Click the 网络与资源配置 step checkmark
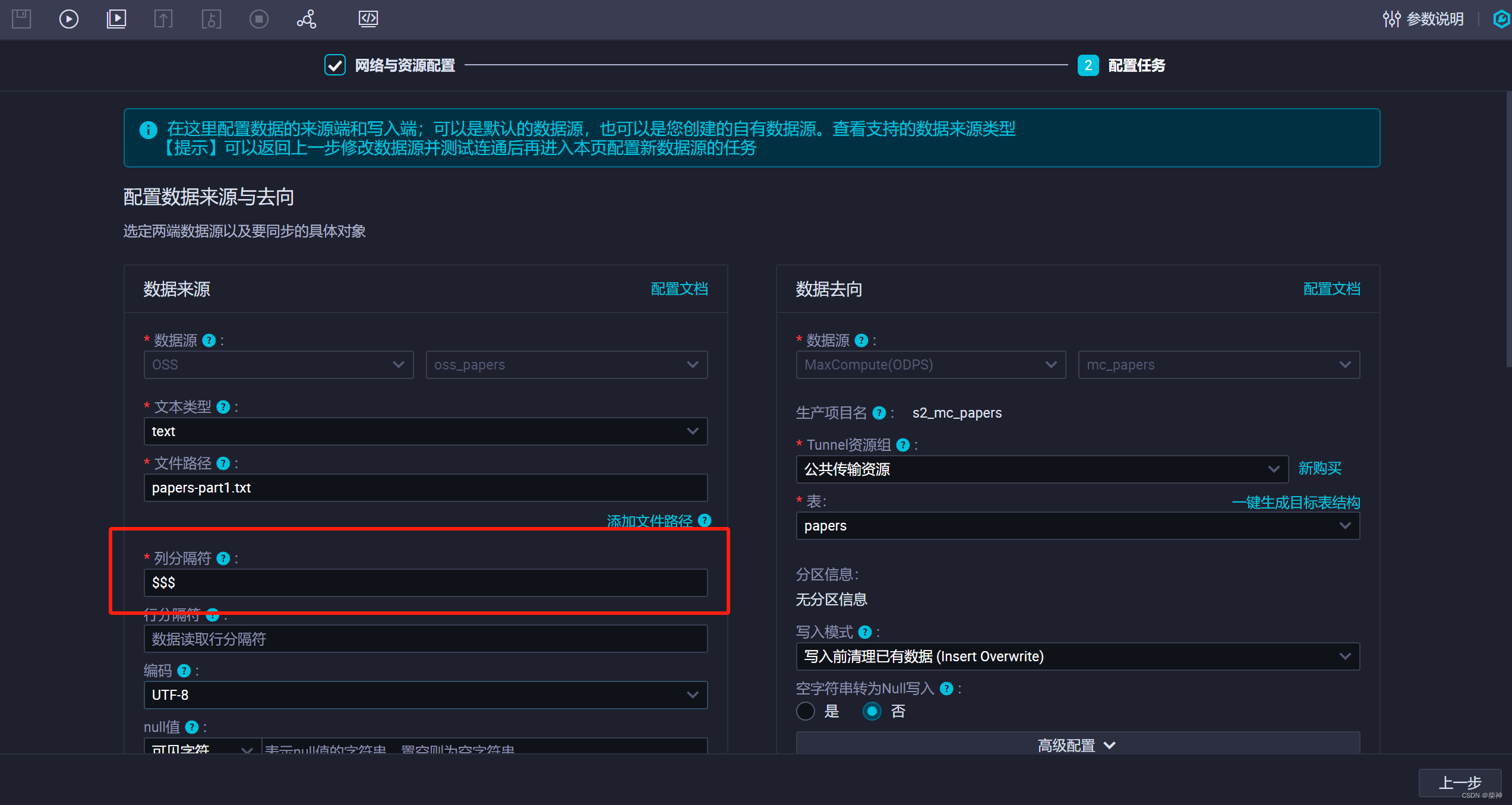The image size is (1512, 805). pyautogui.click(x=335, y=65)
